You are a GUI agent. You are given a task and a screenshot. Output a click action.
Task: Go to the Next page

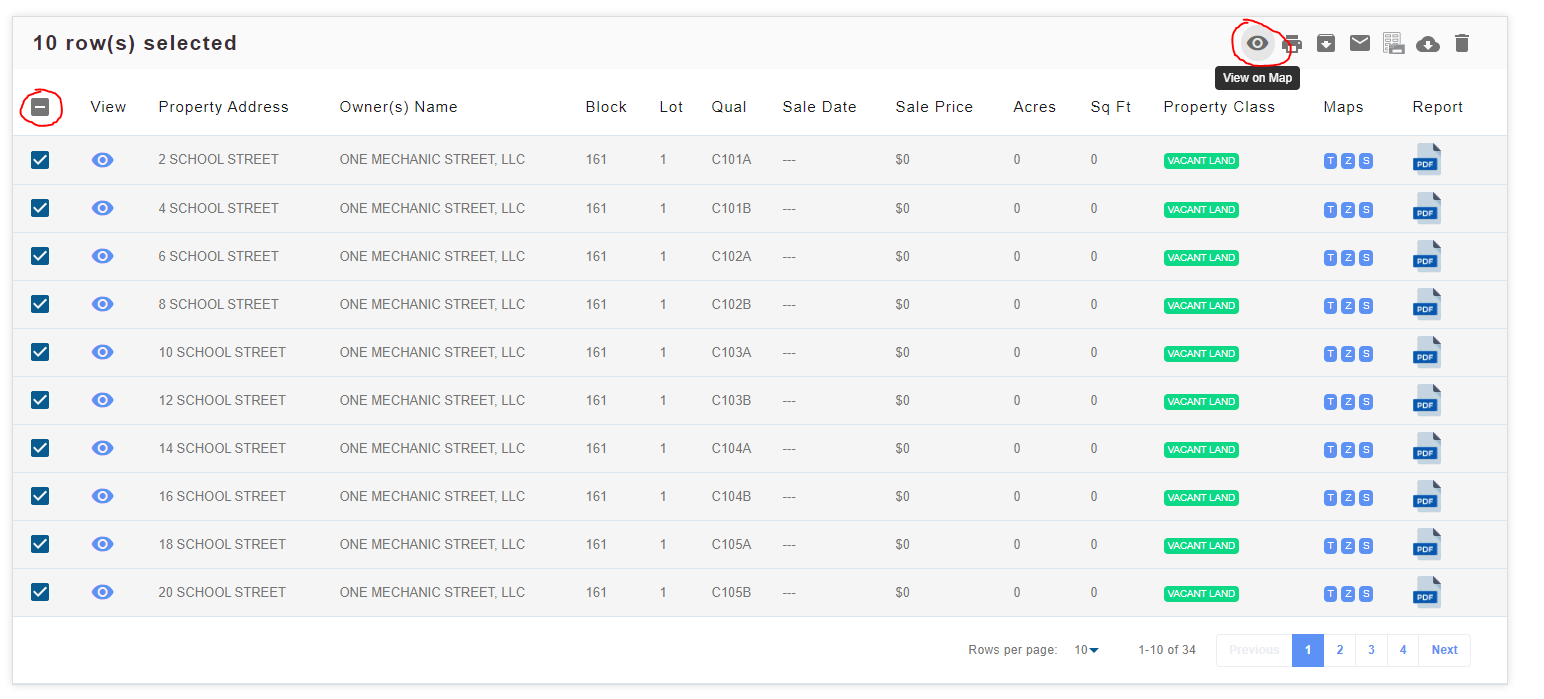[x=1444, y=650]
